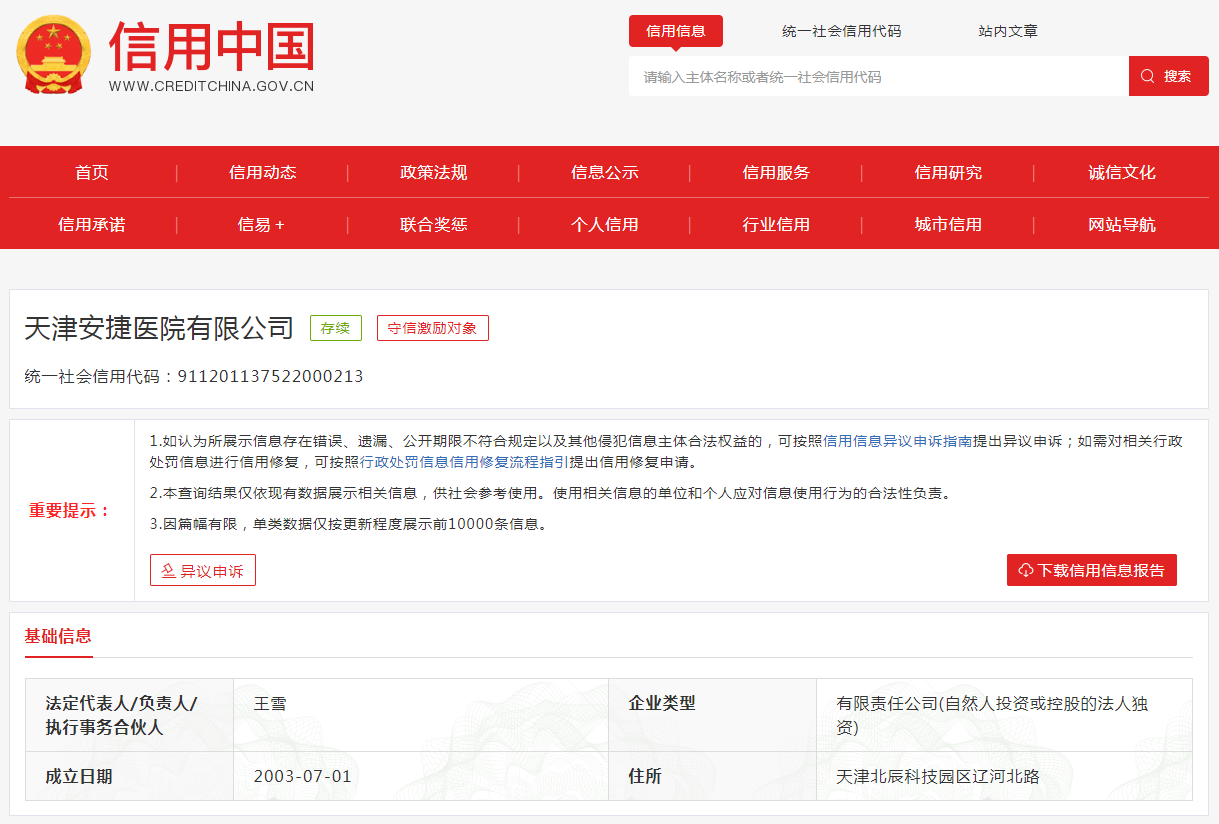The image size is (1219, 824).
Task: Click the cloud download icon on report button
Action: click(x=1026, y=570)
